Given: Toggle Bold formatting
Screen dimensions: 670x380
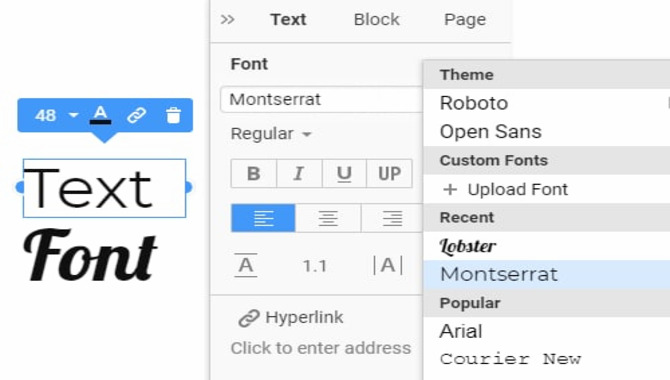Looking at the screenshot, I should (254, 174).
